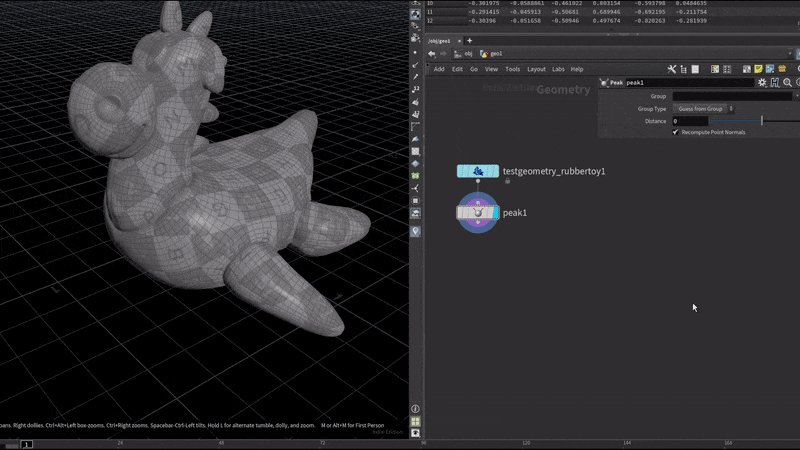Open the Add menu

439,69
